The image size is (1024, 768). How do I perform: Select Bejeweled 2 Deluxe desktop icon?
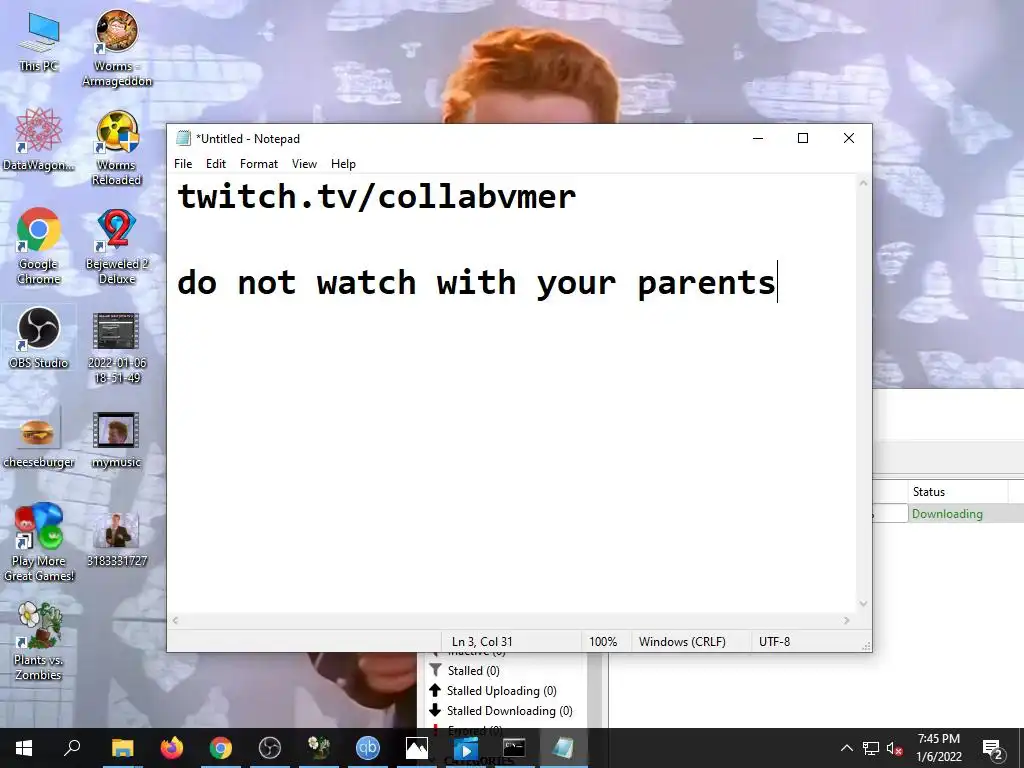click(x=117, y=247)
